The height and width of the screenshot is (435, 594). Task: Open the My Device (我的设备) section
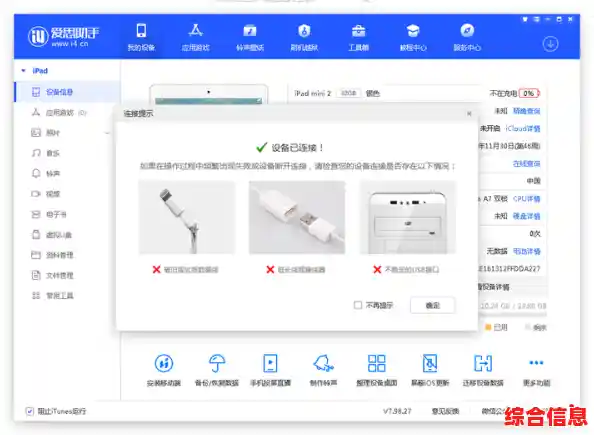141,37
